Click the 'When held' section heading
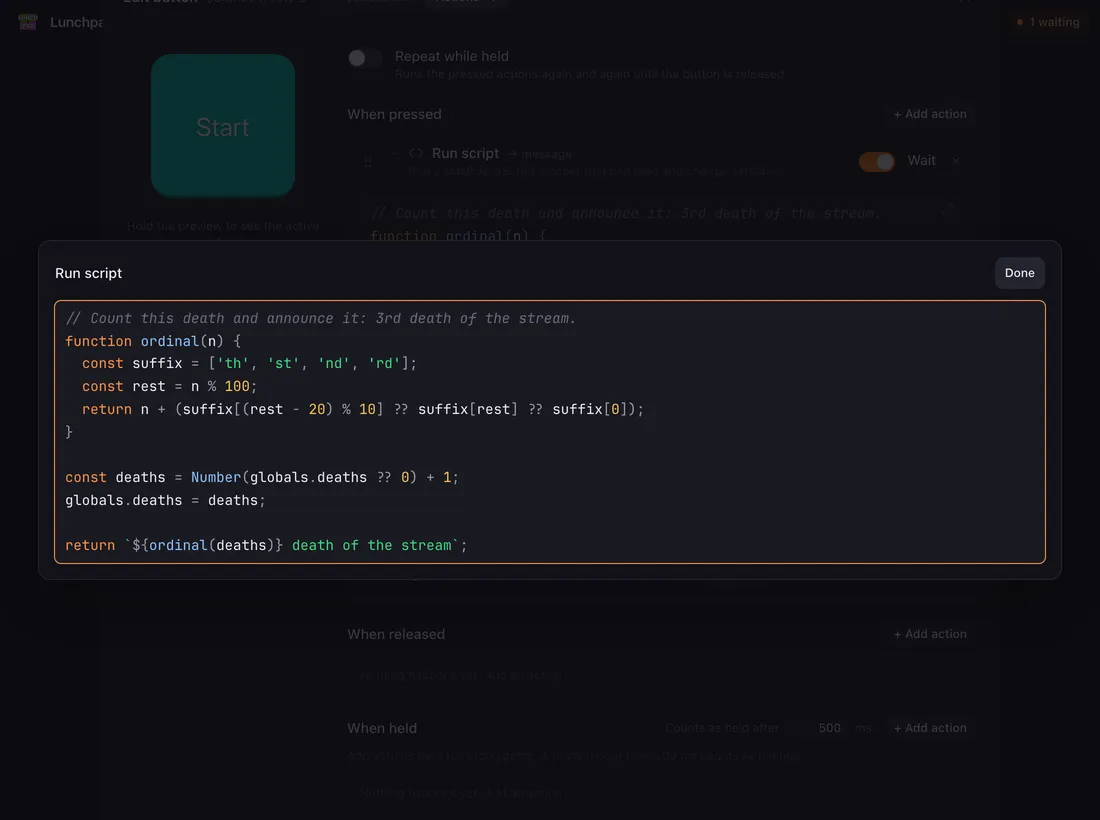The height and width of the screenshot is (820, 1100). tap(382, 727)
